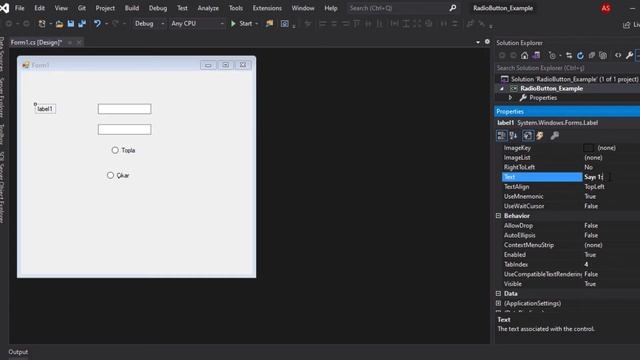Viewport: 640px width, 360px height.
Task: Select the Form1.cs [Design] tab
Action: (x=36, y=42)
